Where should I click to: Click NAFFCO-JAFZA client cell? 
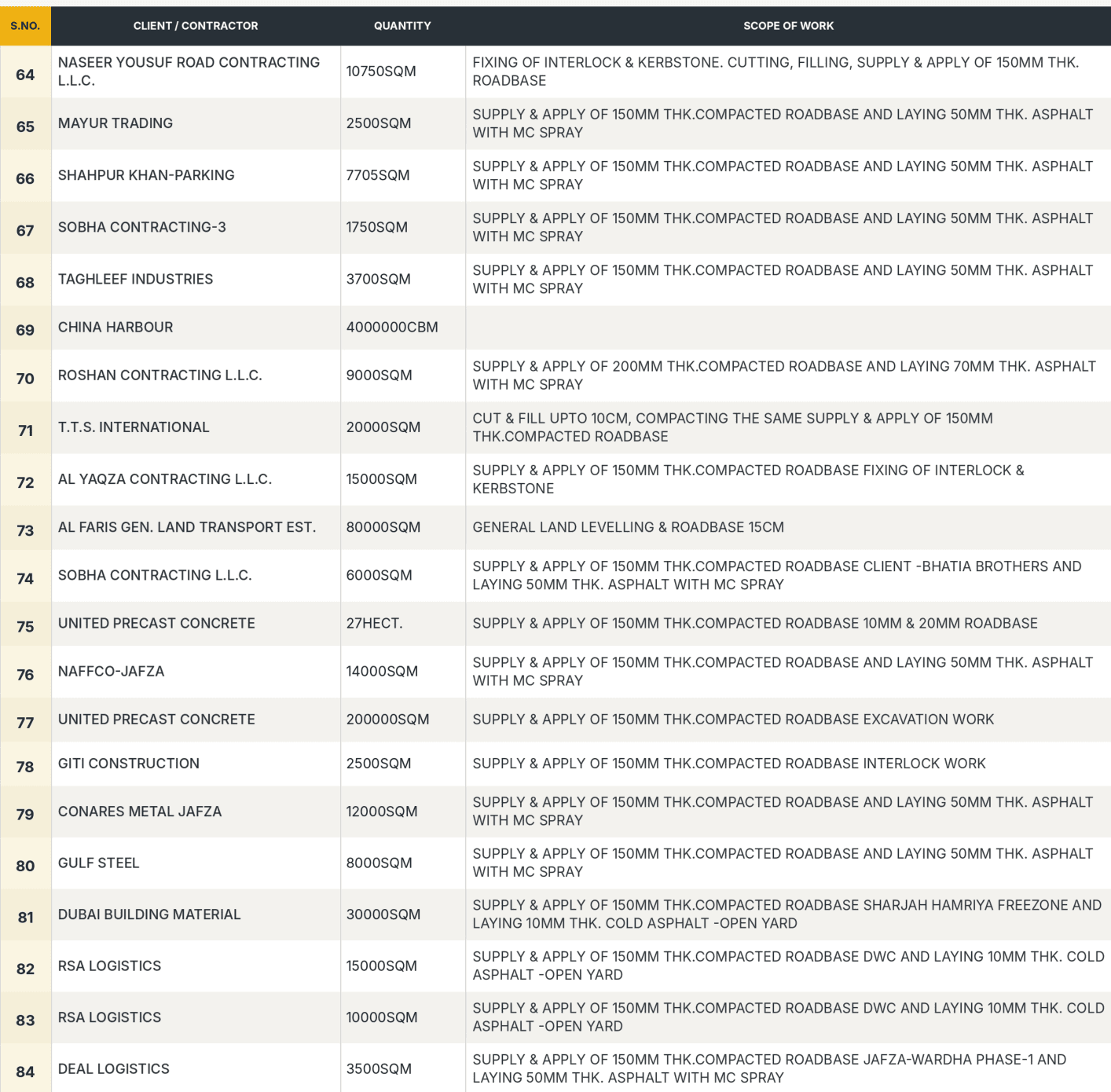196,672
